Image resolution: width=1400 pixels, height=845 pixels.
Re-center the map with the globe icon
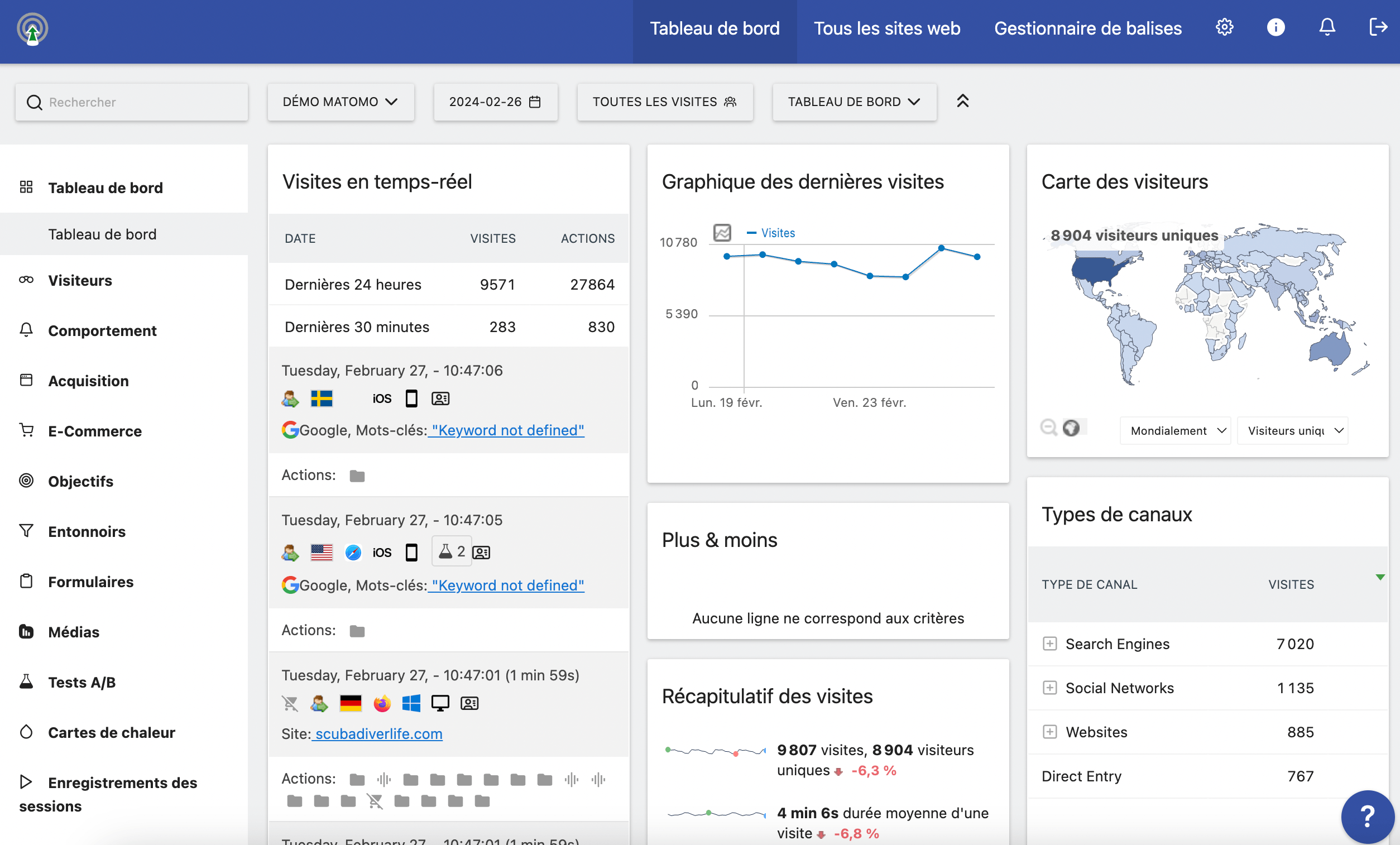coord(1072,429)
